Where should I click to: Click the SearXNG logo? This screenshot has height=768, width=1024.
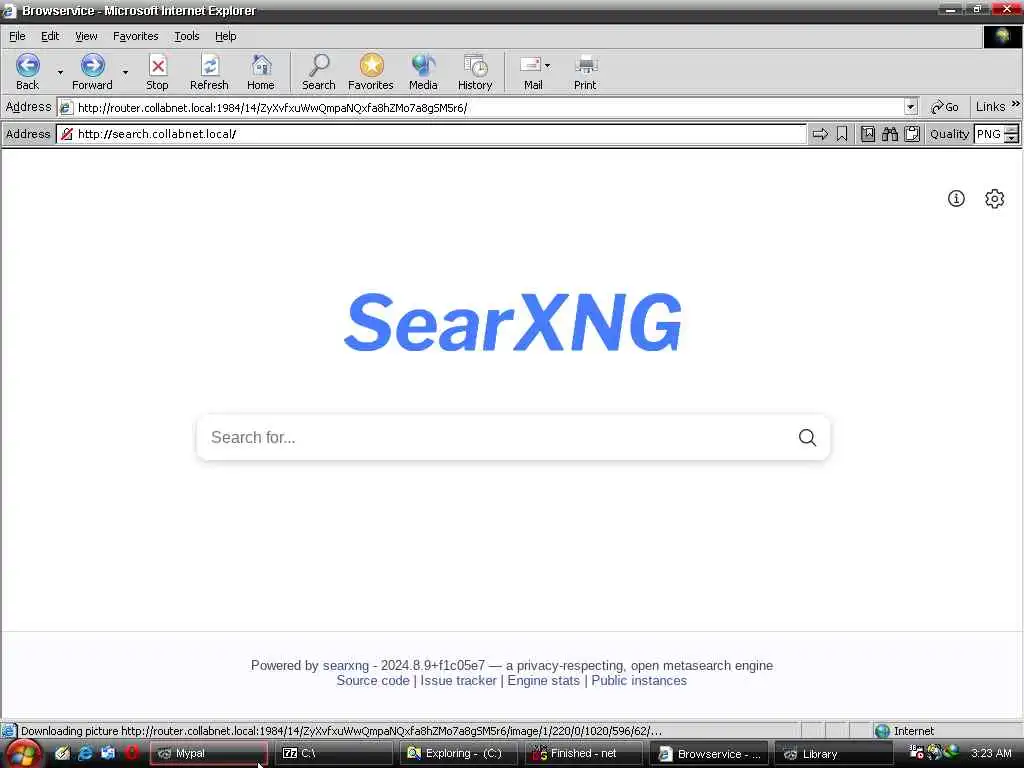pyautogui.click(x=513, y=323)
